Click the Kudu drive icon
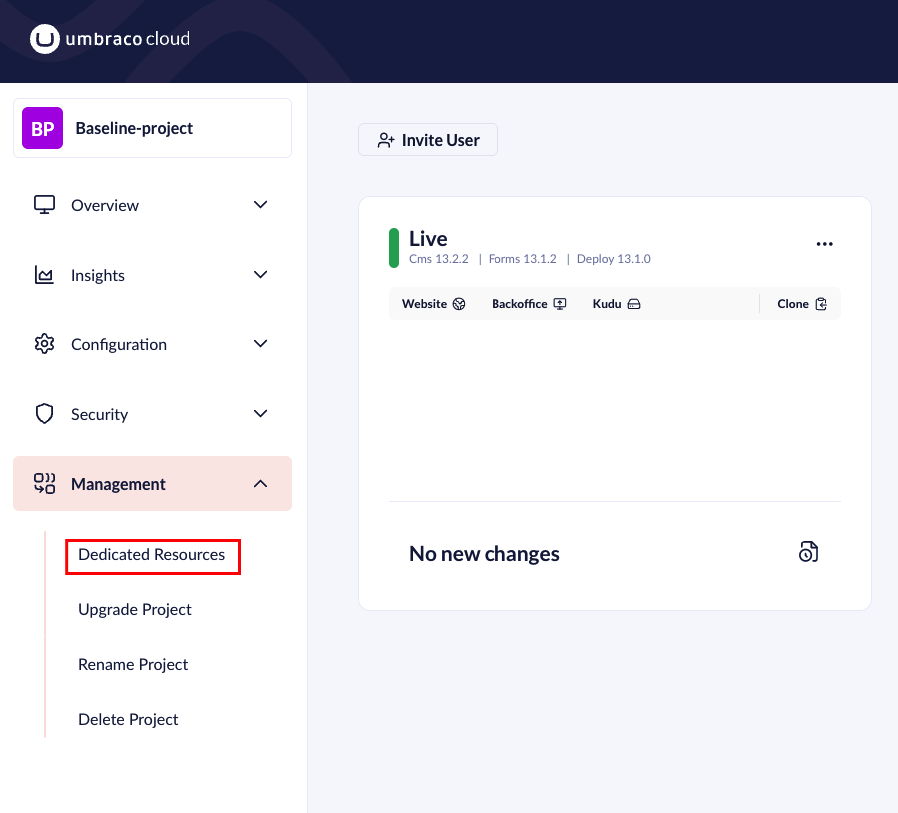Image resolution: width=898 pixels, height=813 pixels. pyautogui.click(x=634, y=304)
